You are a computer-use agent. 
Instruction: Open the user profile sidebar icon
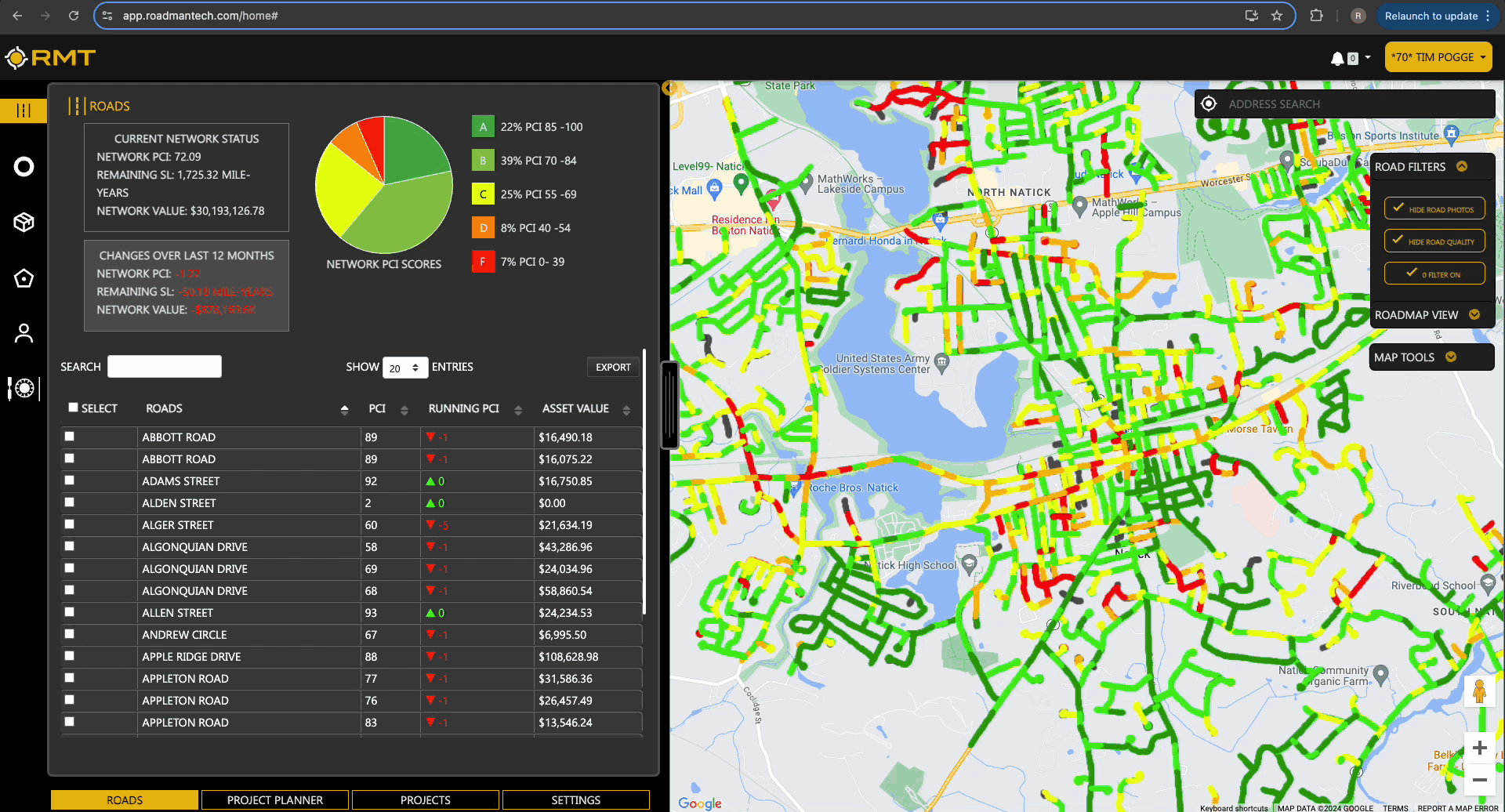click(x=24, y=333)
